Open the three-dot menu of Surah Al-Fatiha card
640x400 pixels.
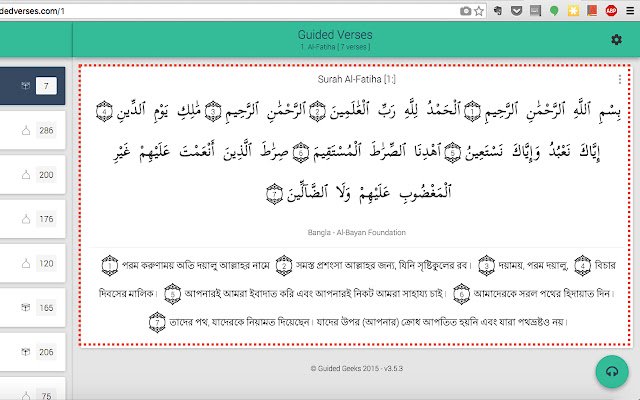[x=620, y=79]
